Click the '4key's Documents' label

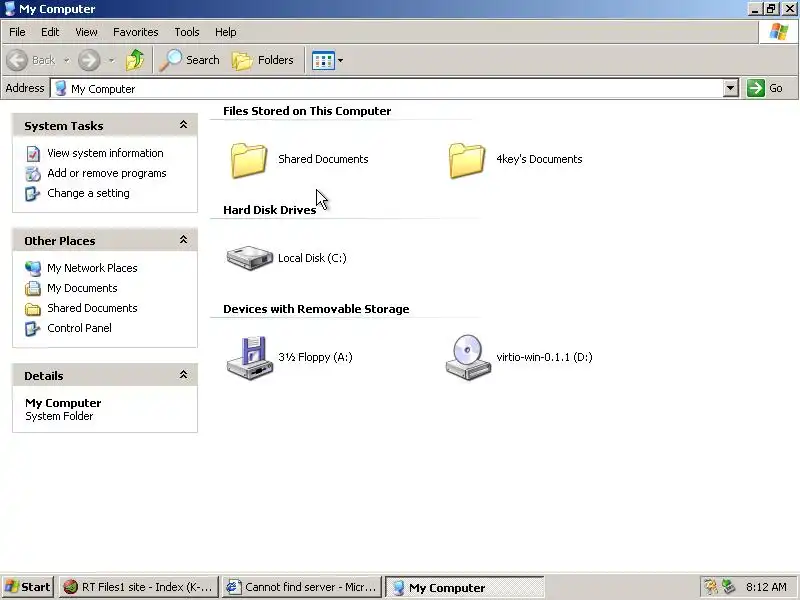pos(539,159)
